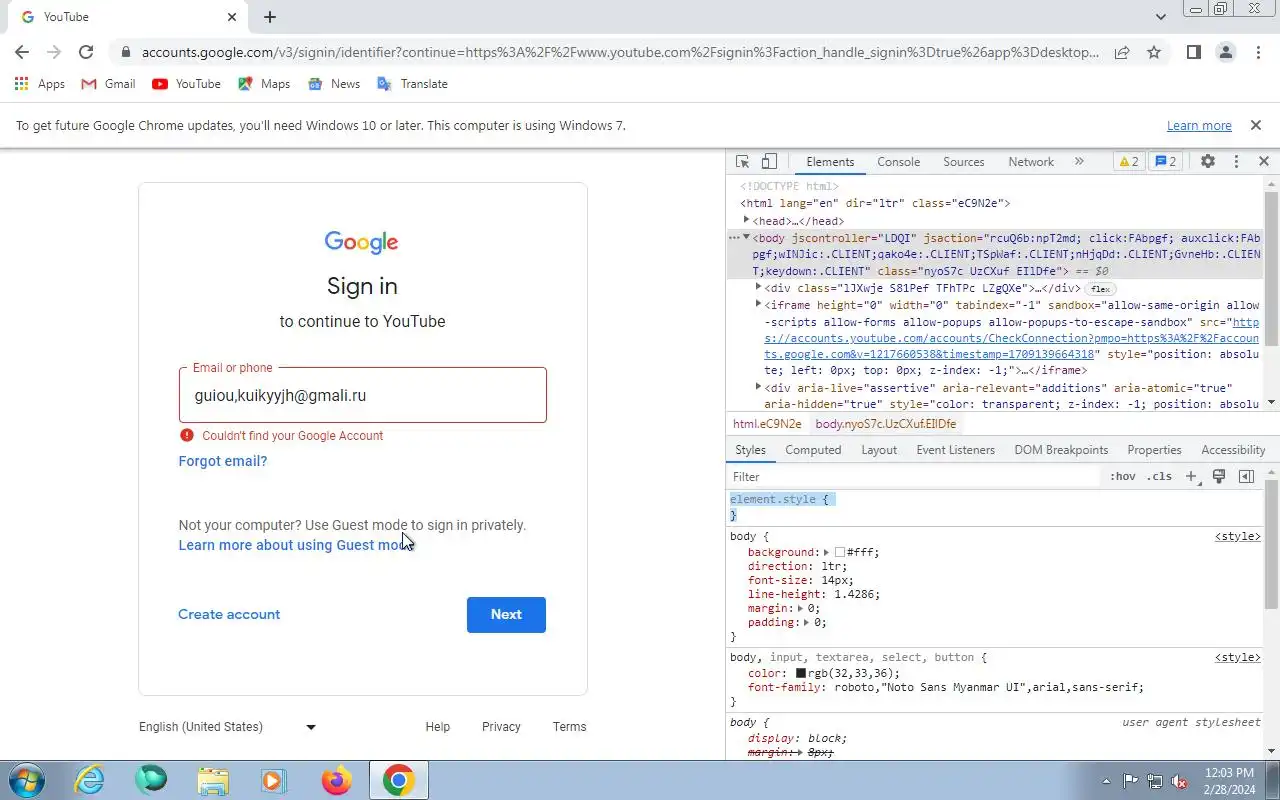Share this page from the address bar
This screenshot has height=800, width=1280.
1122,53
